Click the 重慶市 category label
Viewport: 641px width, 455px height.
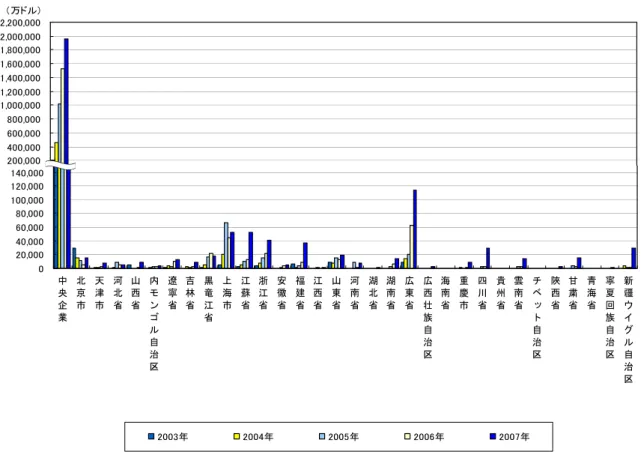pos(464,293)
